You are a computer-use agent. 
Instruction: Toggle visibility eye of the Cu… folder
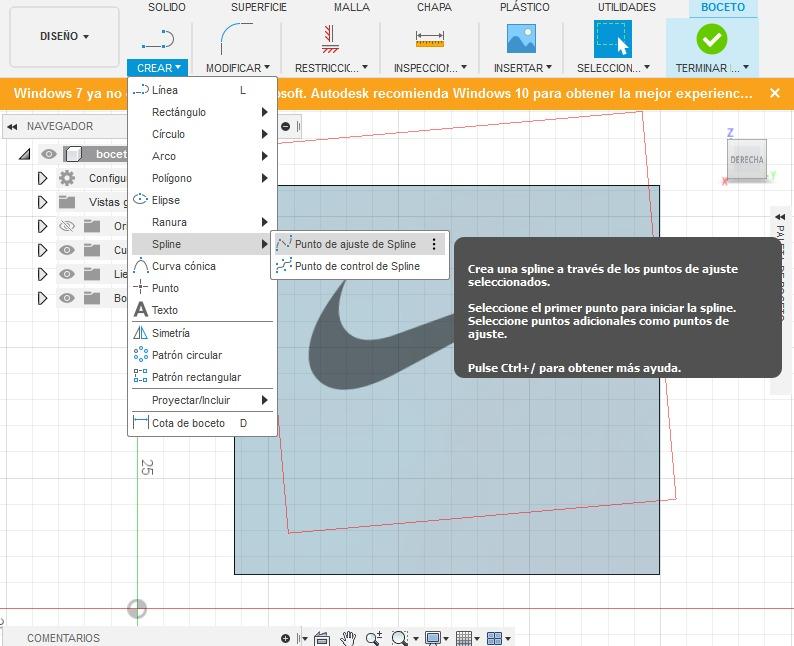coord(67,250)
